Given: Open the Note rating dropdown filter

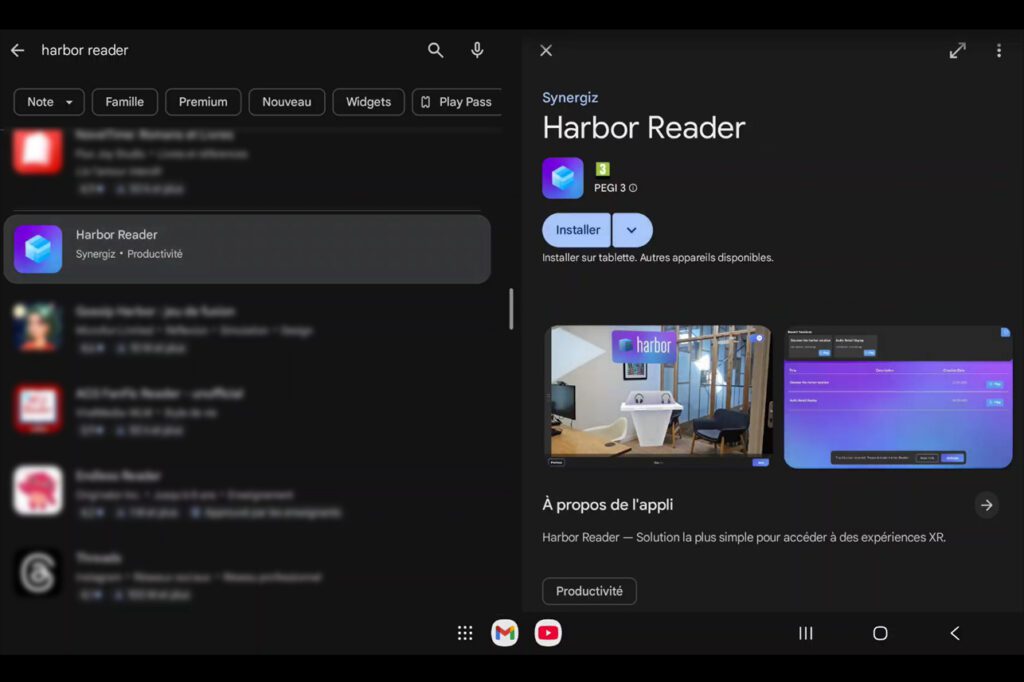Looking at the screenshot, I should pyautogui.click(x=49, y=102).
